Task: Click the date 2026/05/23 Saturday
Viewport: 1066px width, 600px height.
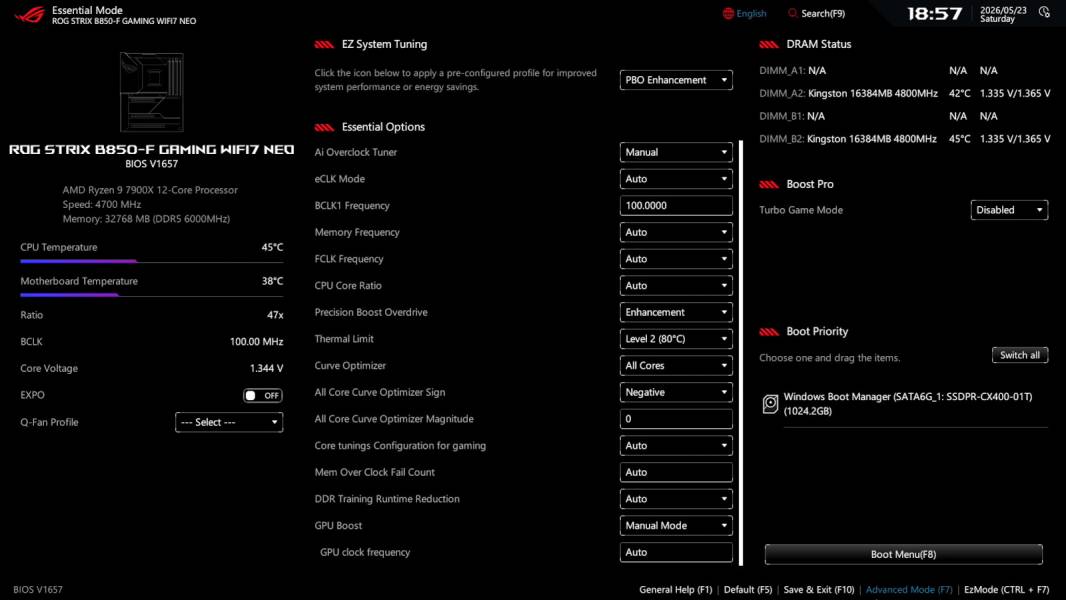Action: point(1003,14)
